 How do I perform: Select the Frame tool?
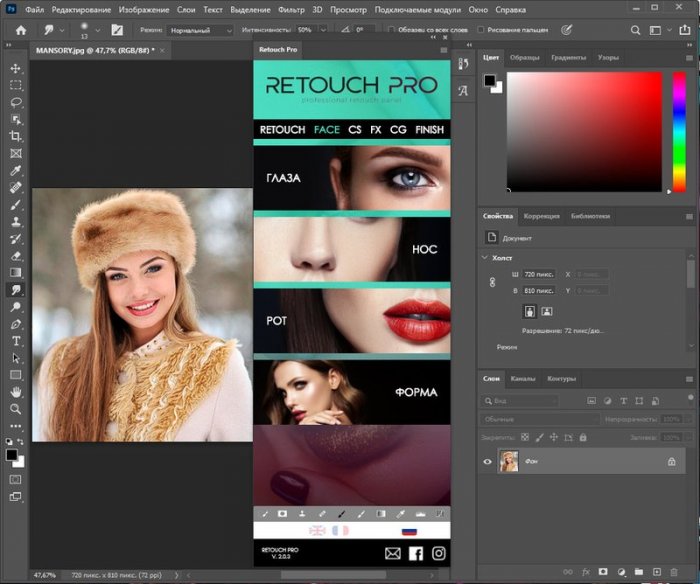pos(16,153)
